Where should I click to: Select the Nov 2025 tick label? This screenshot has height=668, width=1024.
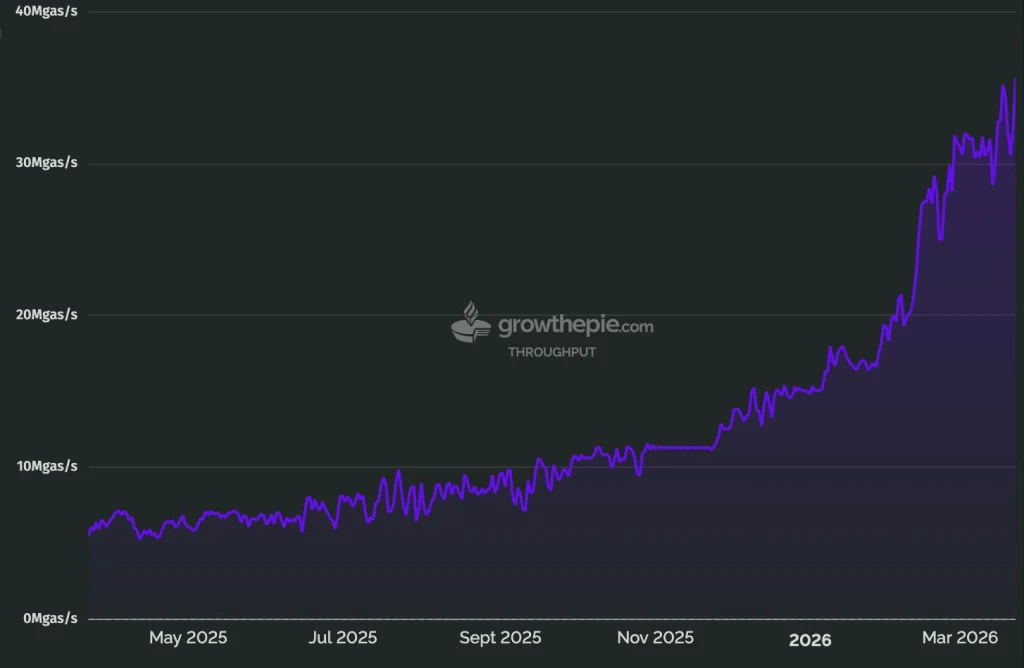655,637
